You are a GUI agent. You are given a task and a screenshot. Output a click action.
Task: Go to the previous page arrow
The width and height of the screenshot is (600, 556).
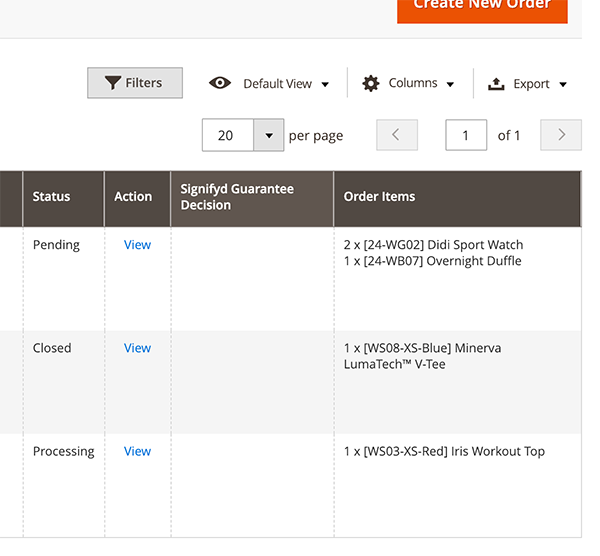[397, 135]
